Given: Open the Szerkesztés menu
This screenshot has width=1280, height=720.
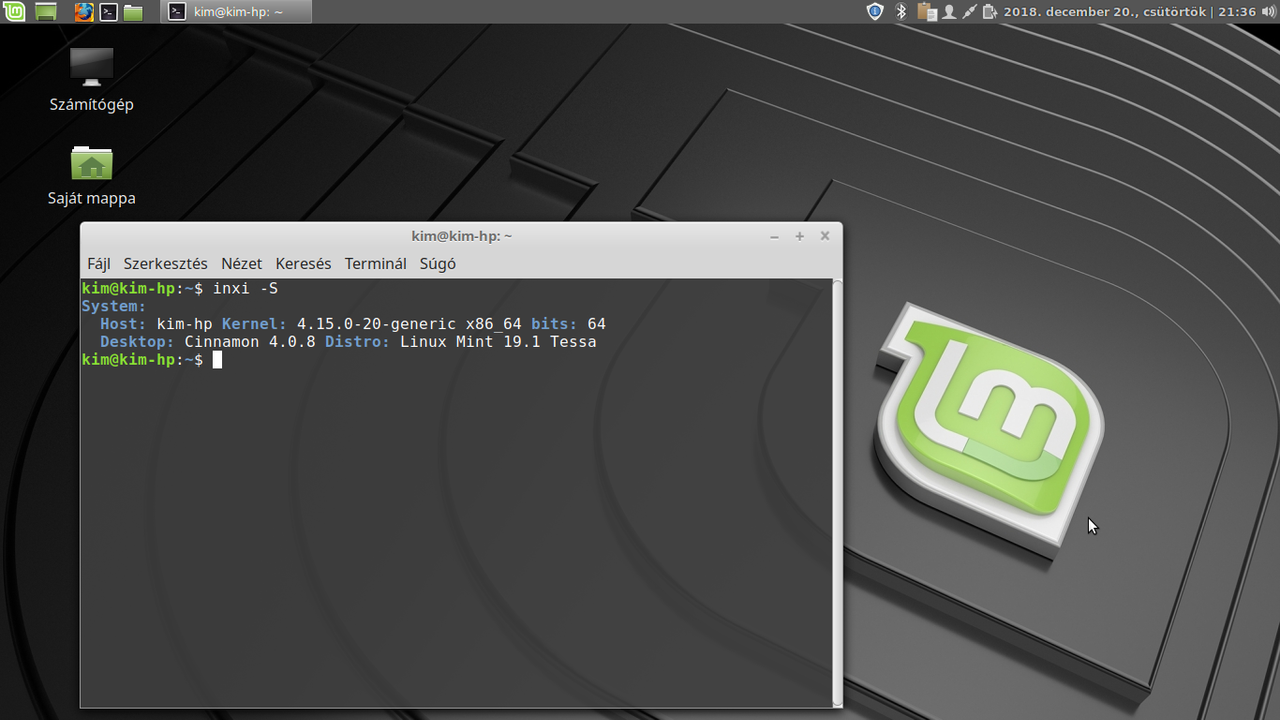Looking at the screenshot, I should point(166,264).
